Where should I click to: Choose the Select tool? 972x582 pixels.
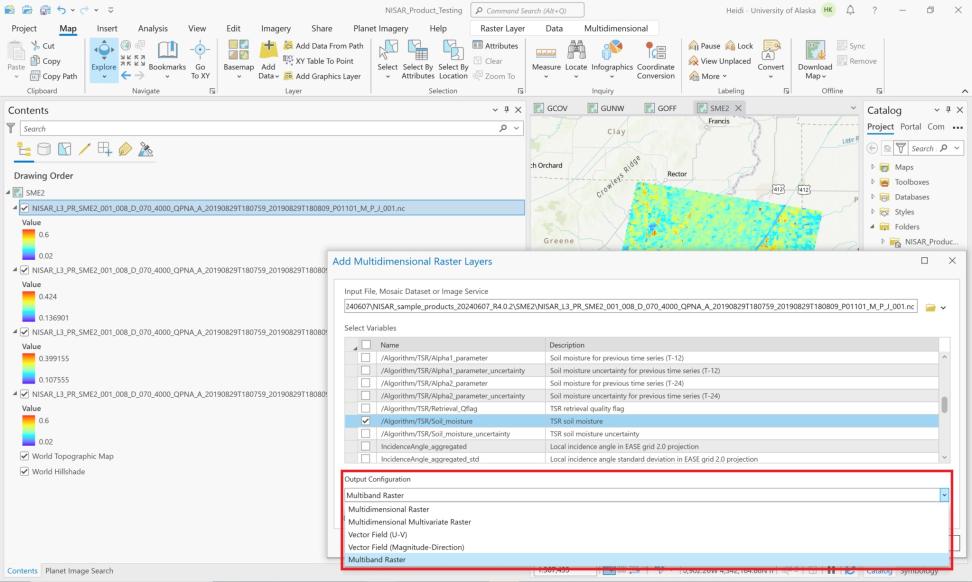[x=387, y=60]
